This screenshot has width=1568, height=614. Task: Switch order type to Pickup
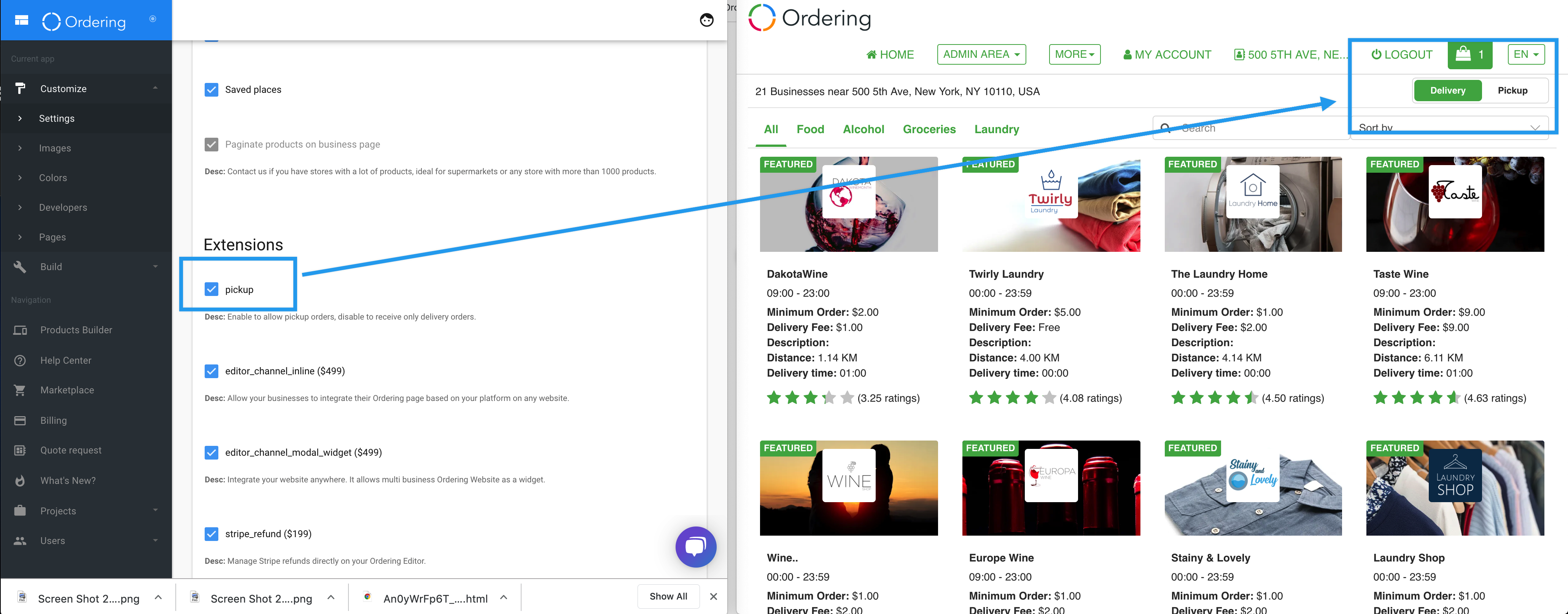coord(1512,90)
